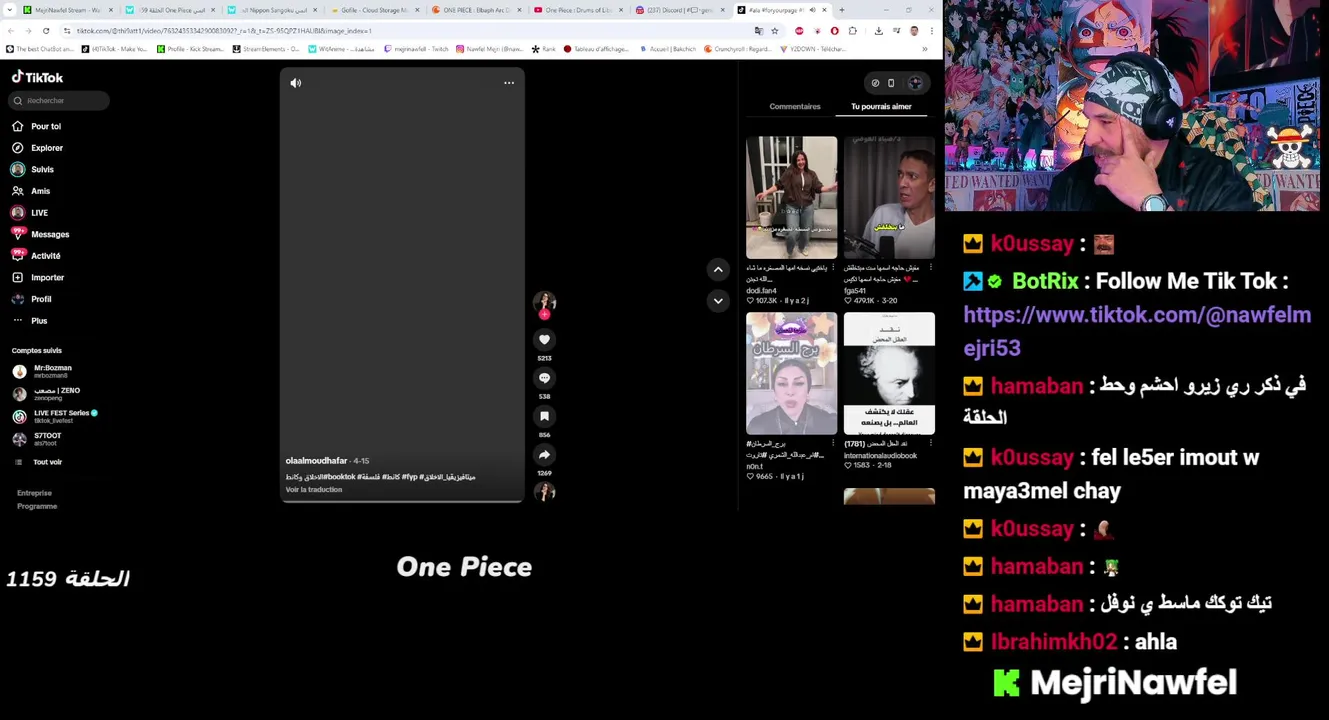Open options menu for n0n.t video
The width and height of the screenshot is (1329, 720).
pos(833,444)
